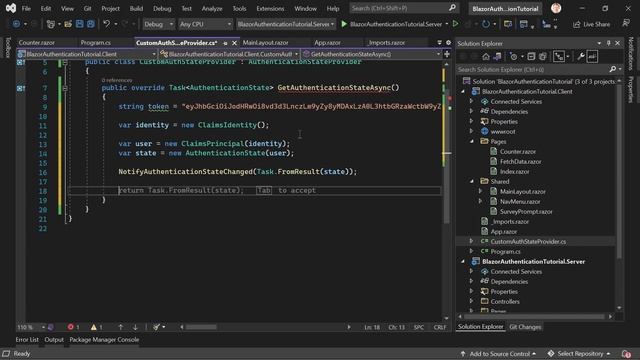
Task: Collapse the method outline at line 7
Action: tap(65, 88)
